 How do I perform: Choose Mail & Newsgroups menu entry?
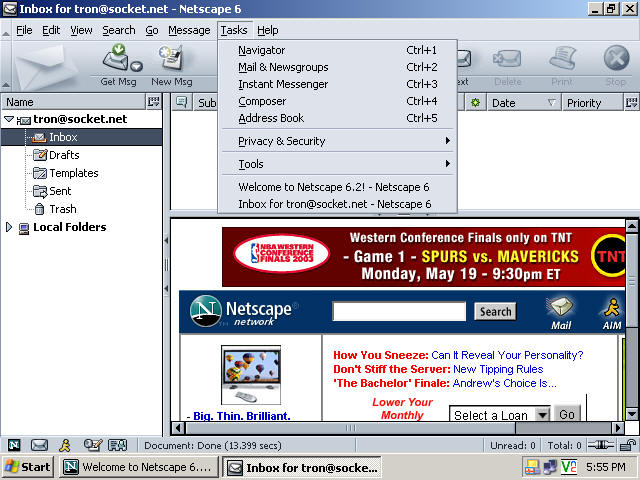(337, 67)
